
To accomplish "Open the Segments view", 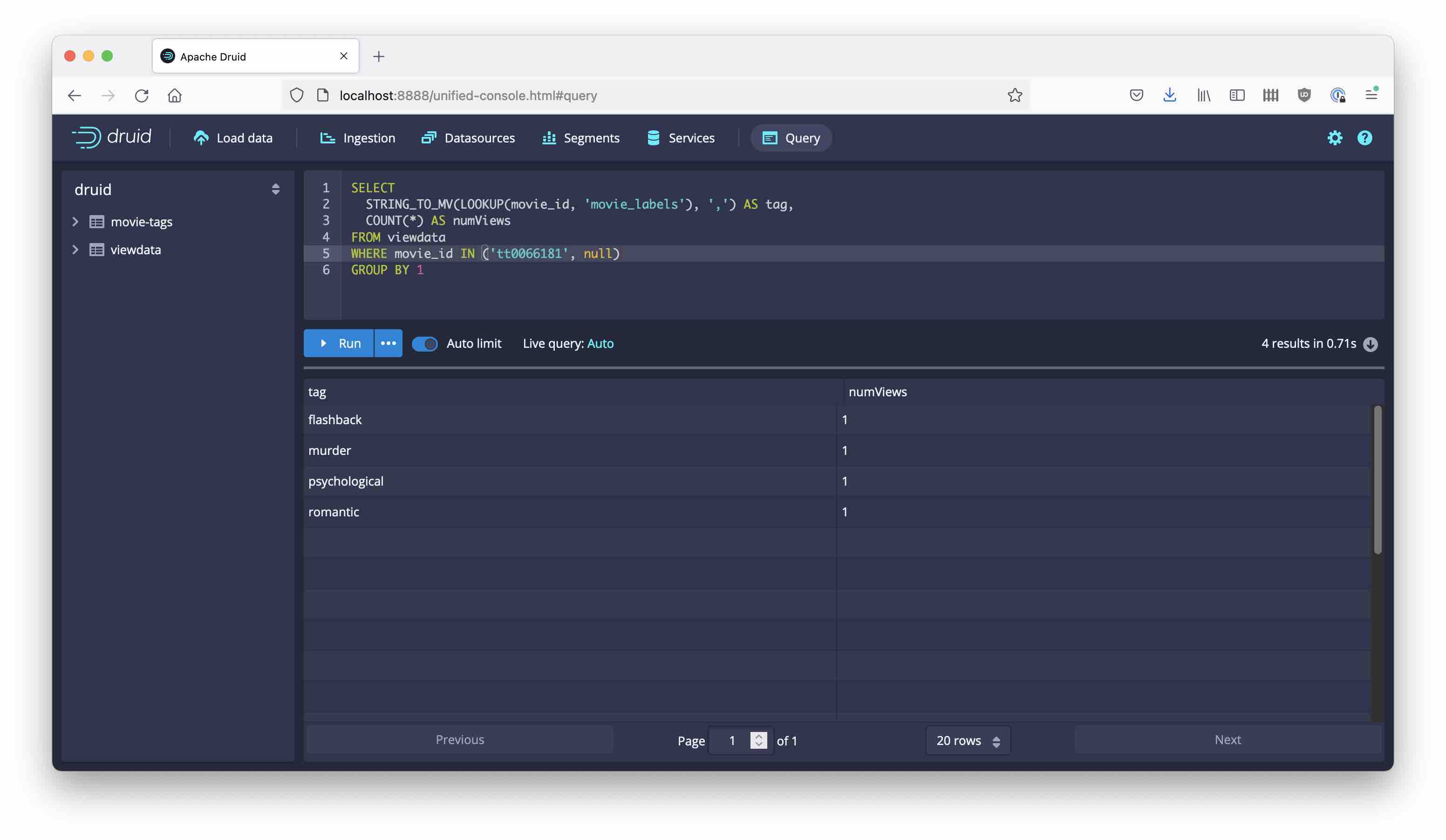I will [581, 138].
